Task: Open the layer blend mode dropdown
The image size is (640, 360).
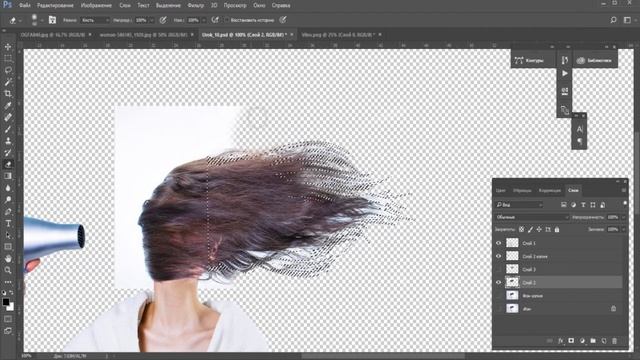Action: (x=532, y=217)
